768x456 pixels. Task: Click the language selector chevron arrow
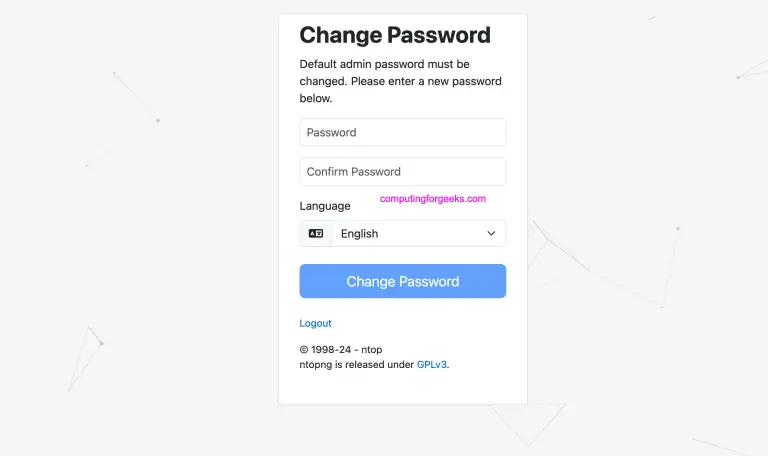tap(491, 233)
